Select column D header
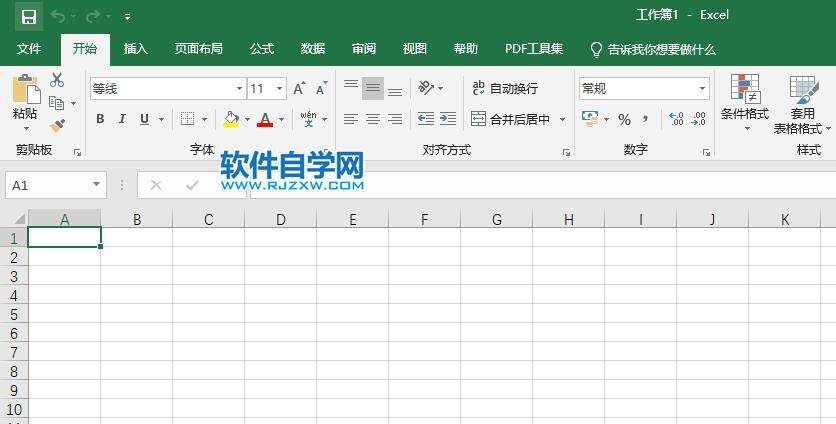 [x=280, y=219]
